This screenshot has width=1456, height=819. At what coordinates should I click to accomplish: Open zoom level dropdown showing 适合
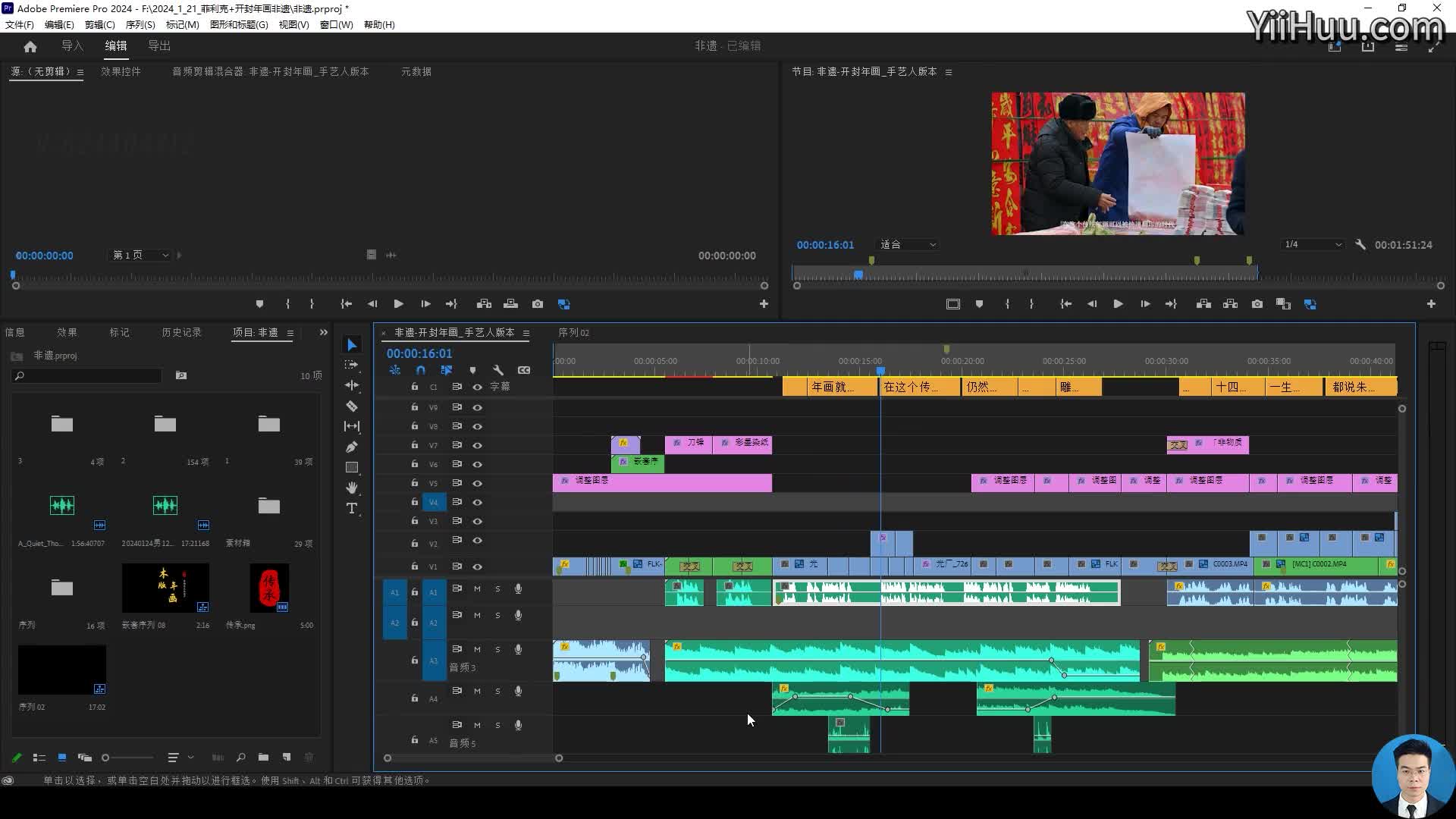click(x=908, y=245)
